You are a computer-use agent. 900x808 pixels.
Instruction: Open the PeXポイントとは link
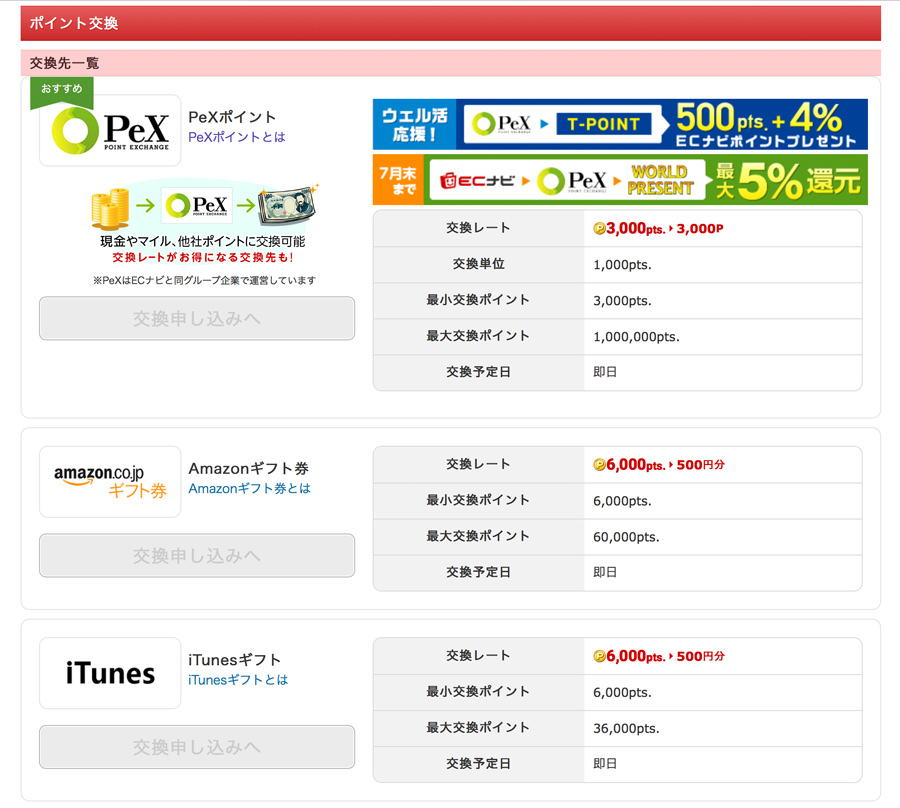(x=236, y=137)
